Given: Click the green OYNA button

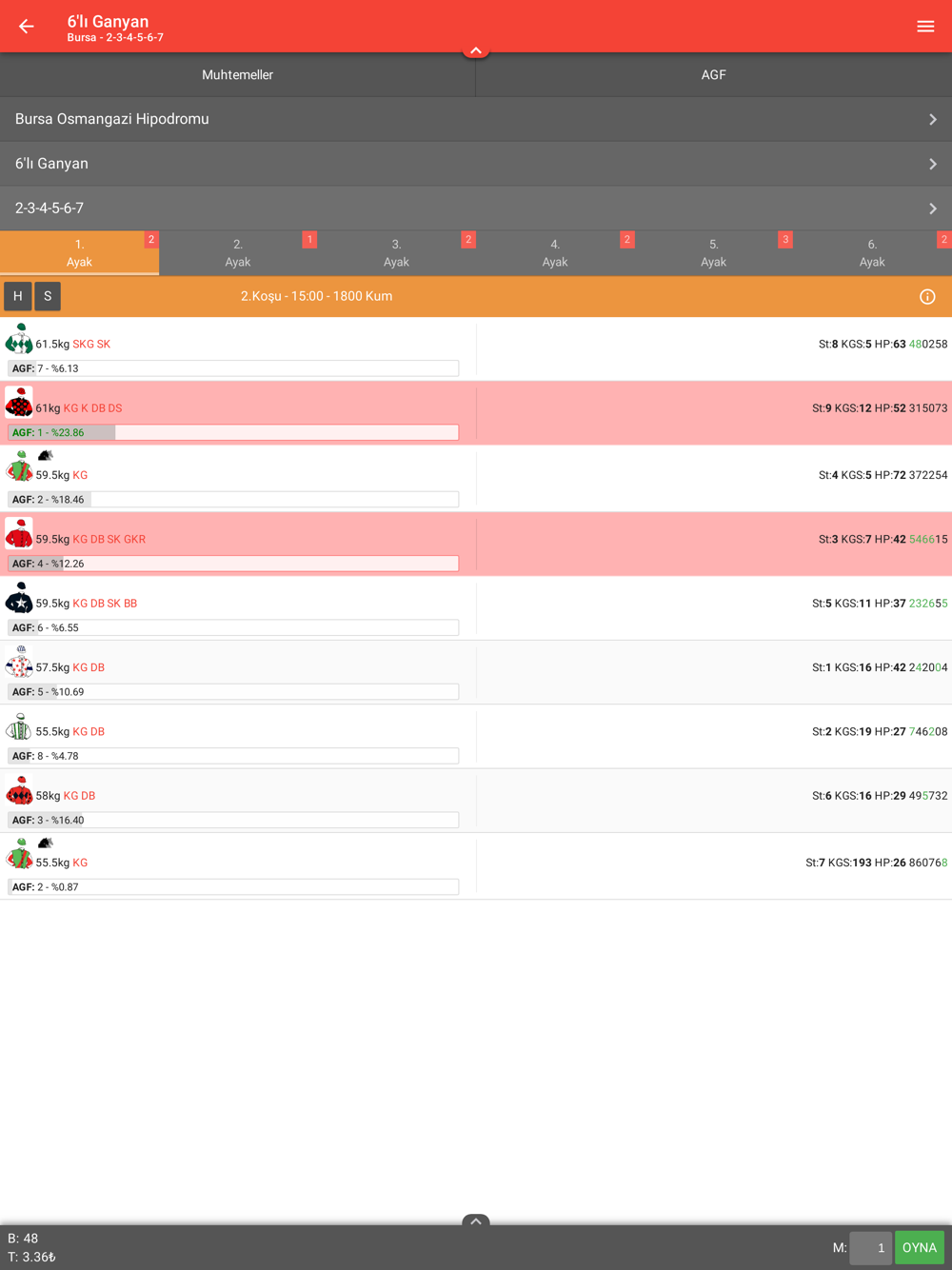Looking at the screenshot, I should click(x=920, y=1247).
